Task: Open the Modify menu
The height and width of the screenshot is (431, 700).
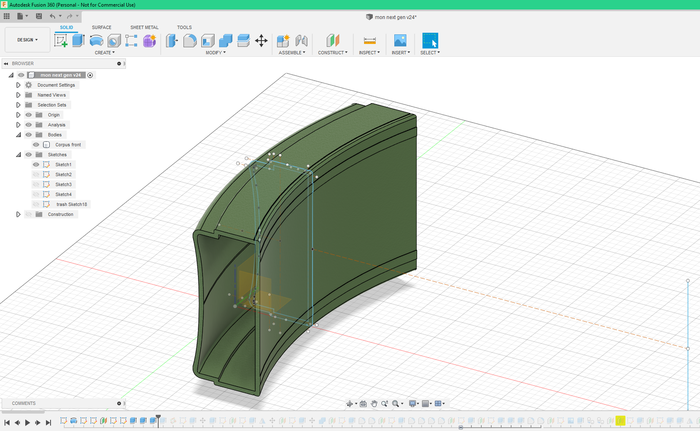Action: pos(215,52)
